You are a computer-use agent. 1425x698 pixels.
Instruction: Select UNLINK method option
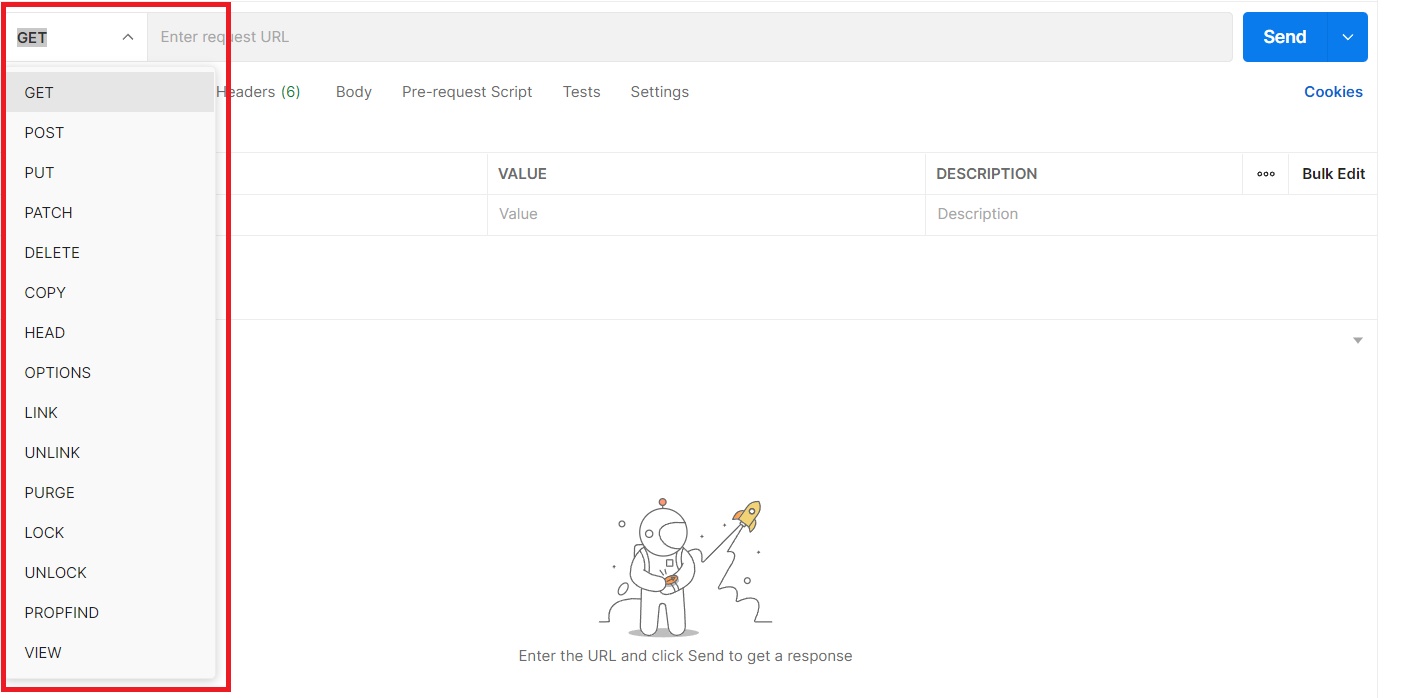coord(111,452)
